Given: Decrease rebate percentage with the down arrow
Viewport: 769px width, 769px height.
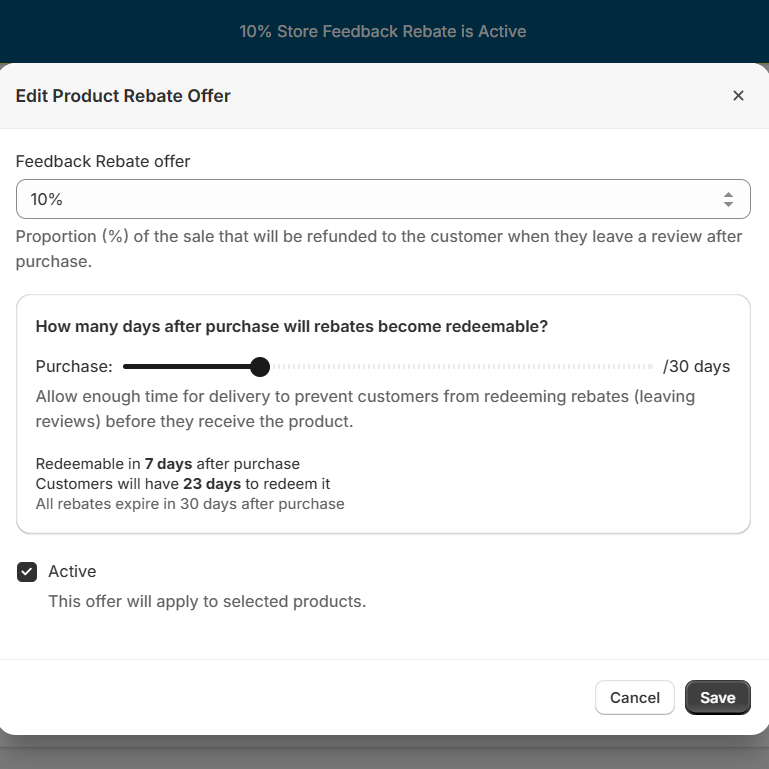Looking at the screenshot, I should pyautogui.click(x=728, y=205).
